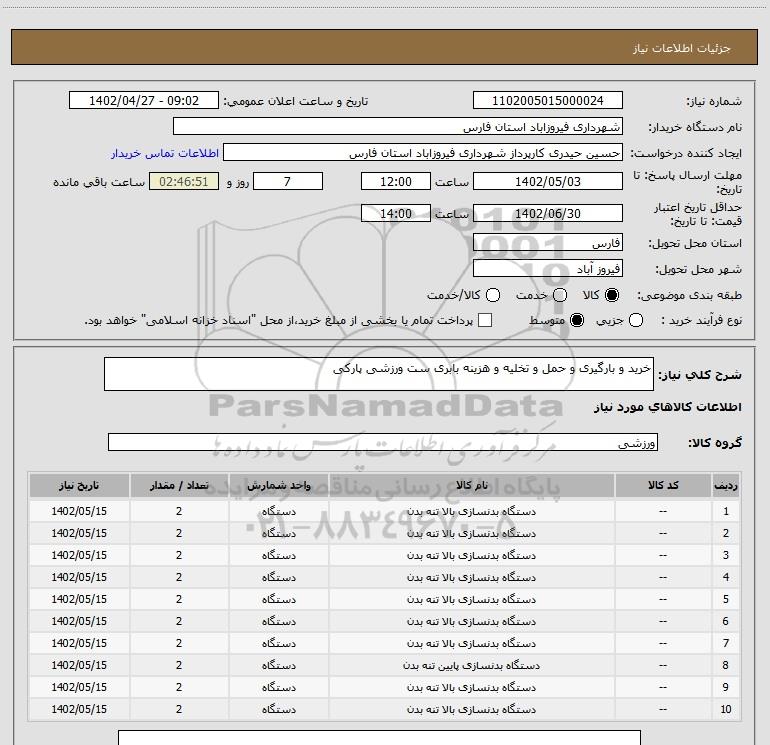The width and height of the screenshot is (770, 745).
Task: Click the item code cell in row 2
Action: point(663,533)
